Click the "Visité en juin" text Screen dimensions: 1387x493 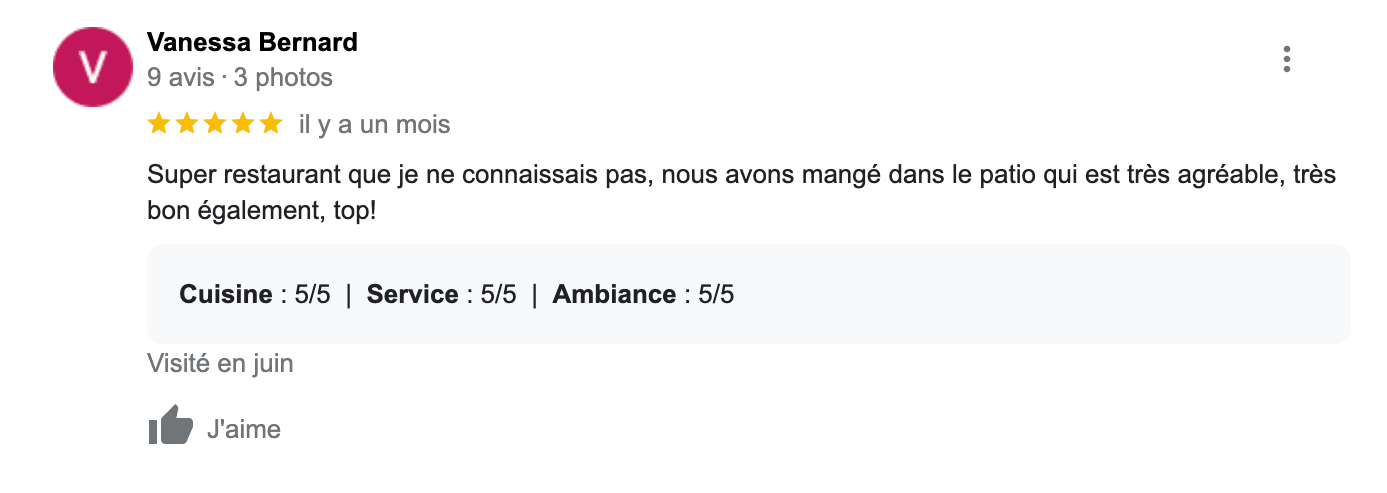point(220,363)
